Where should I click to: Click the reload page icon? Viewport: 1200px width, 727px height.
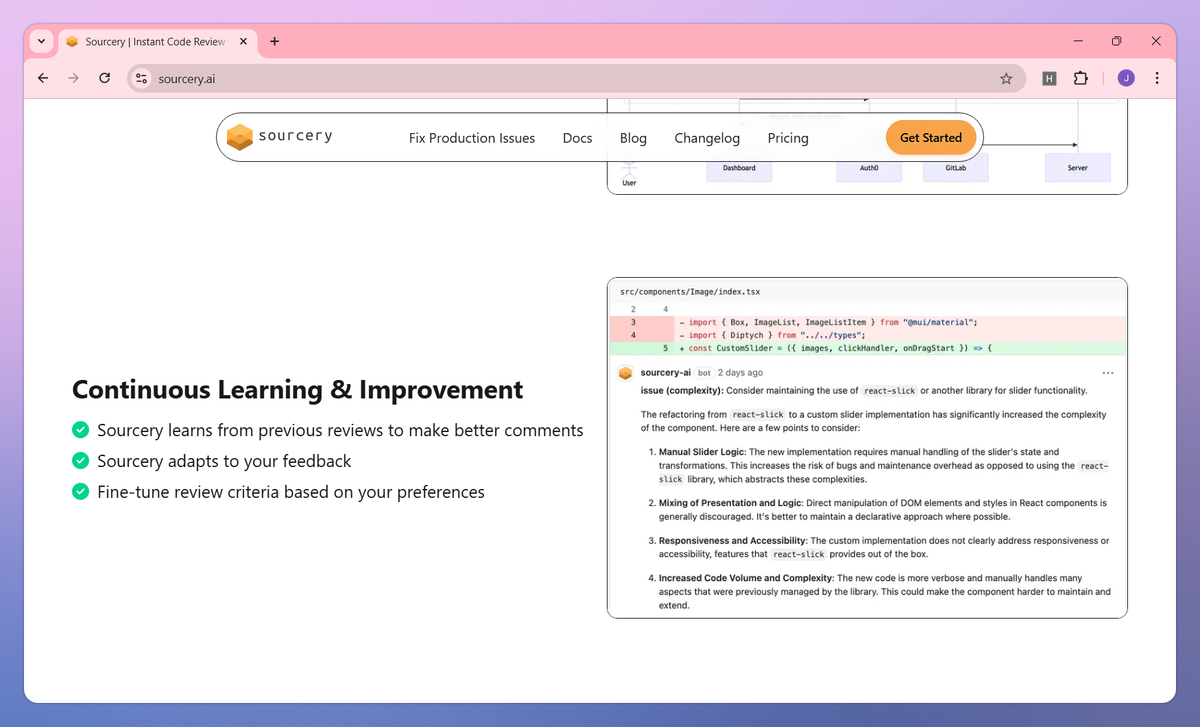point(104,78)
